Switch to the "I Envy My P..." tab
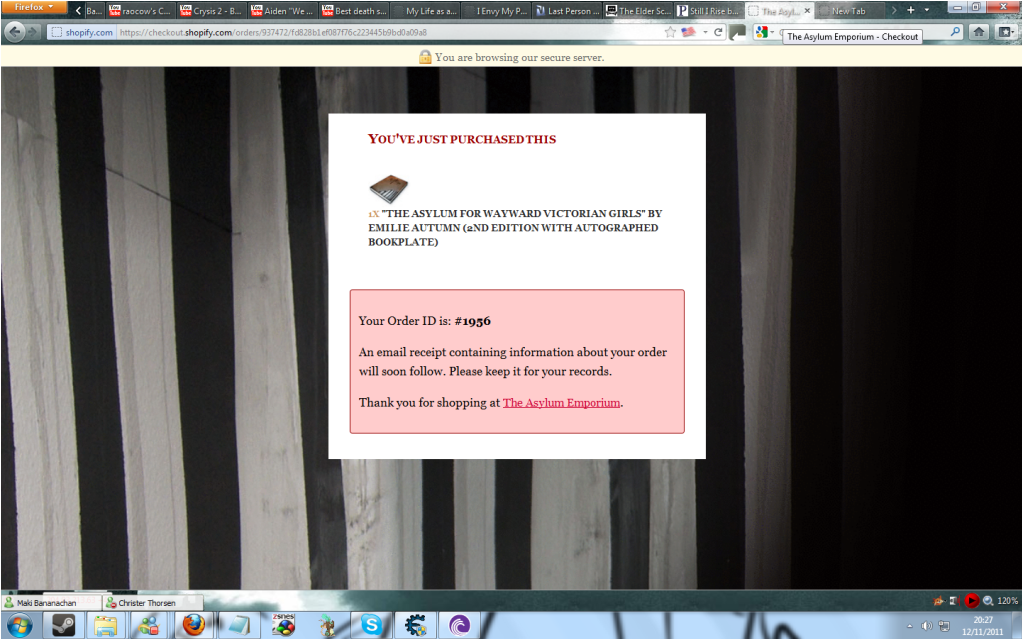Image resolution: width=1023 pixels, height=640 pixels. pos(496,10)
